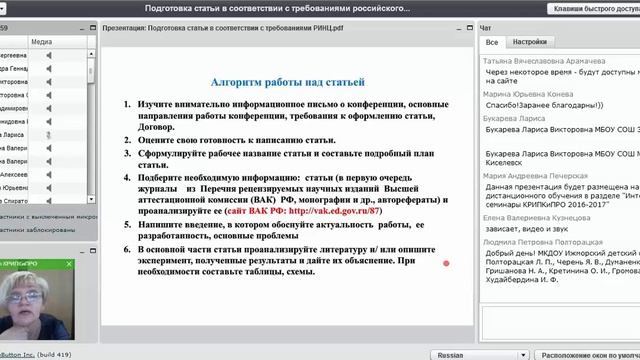640x360 pixels.
Task: Open the Расположение окон layout dropdown
Action: click(x=587, y=355)
